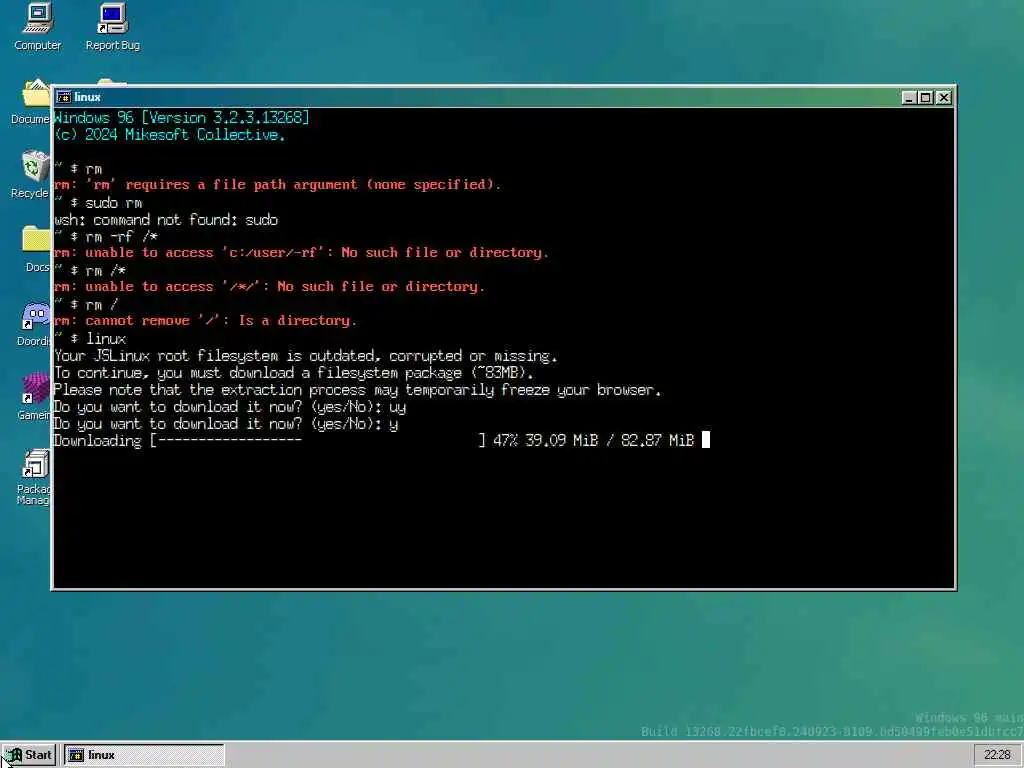
Task: Click the '47% 39.09 MiB / 82.87 MiB' status
Action: pyautogui.click(x=594, y=441)
